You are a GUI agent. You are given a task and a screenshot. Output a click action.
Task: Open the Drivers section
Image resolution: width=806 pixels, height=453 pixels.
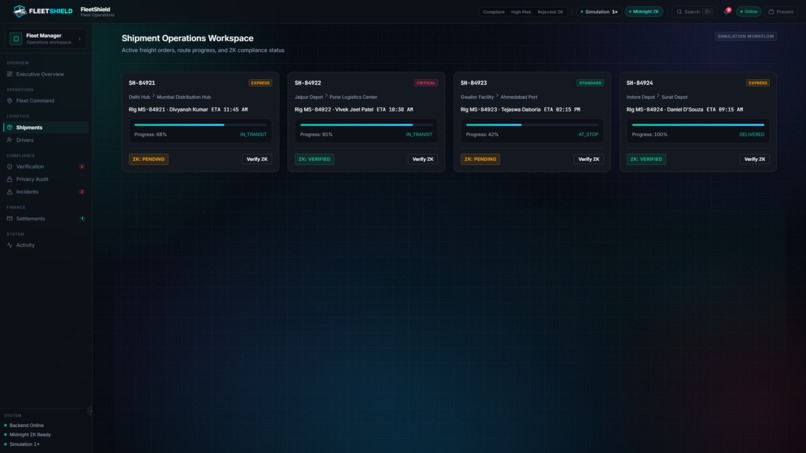pos(46,140)
